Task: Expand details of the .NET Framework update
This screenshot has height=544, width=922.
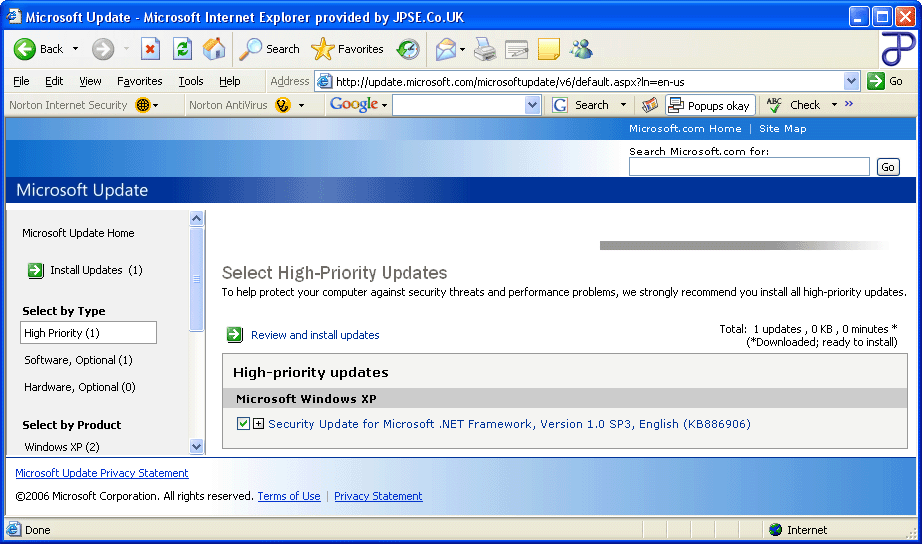Action: [x=258, y=423]
